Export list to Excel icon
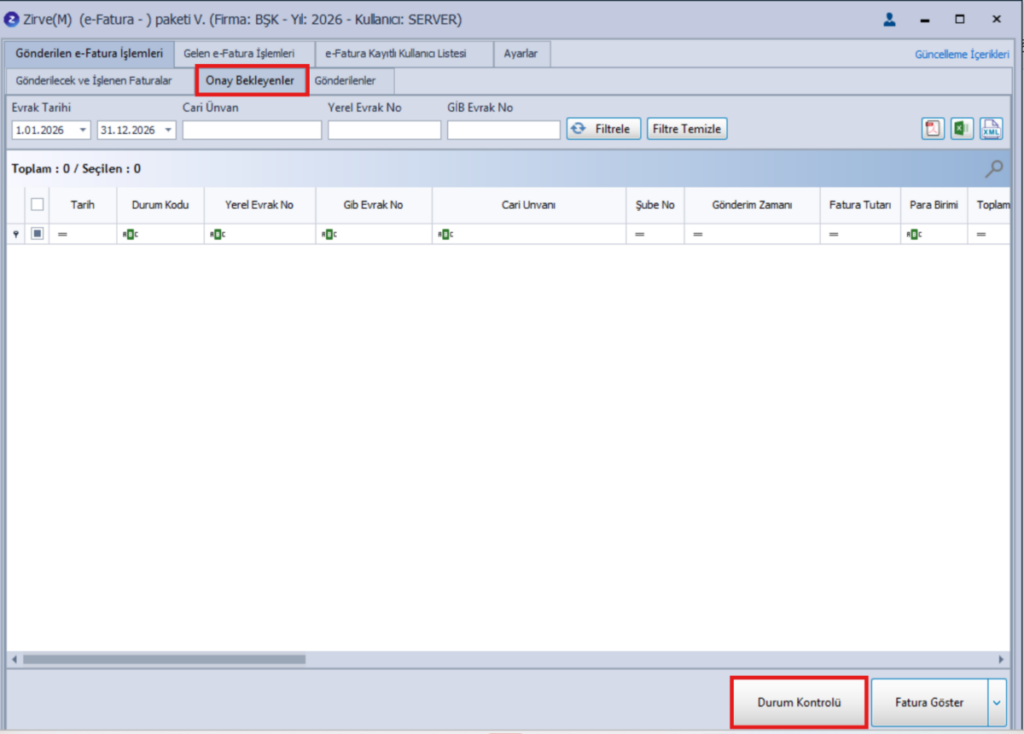The height and width of the screenshot is (734, 1024). pyautogui.click(x=962, y=129)
